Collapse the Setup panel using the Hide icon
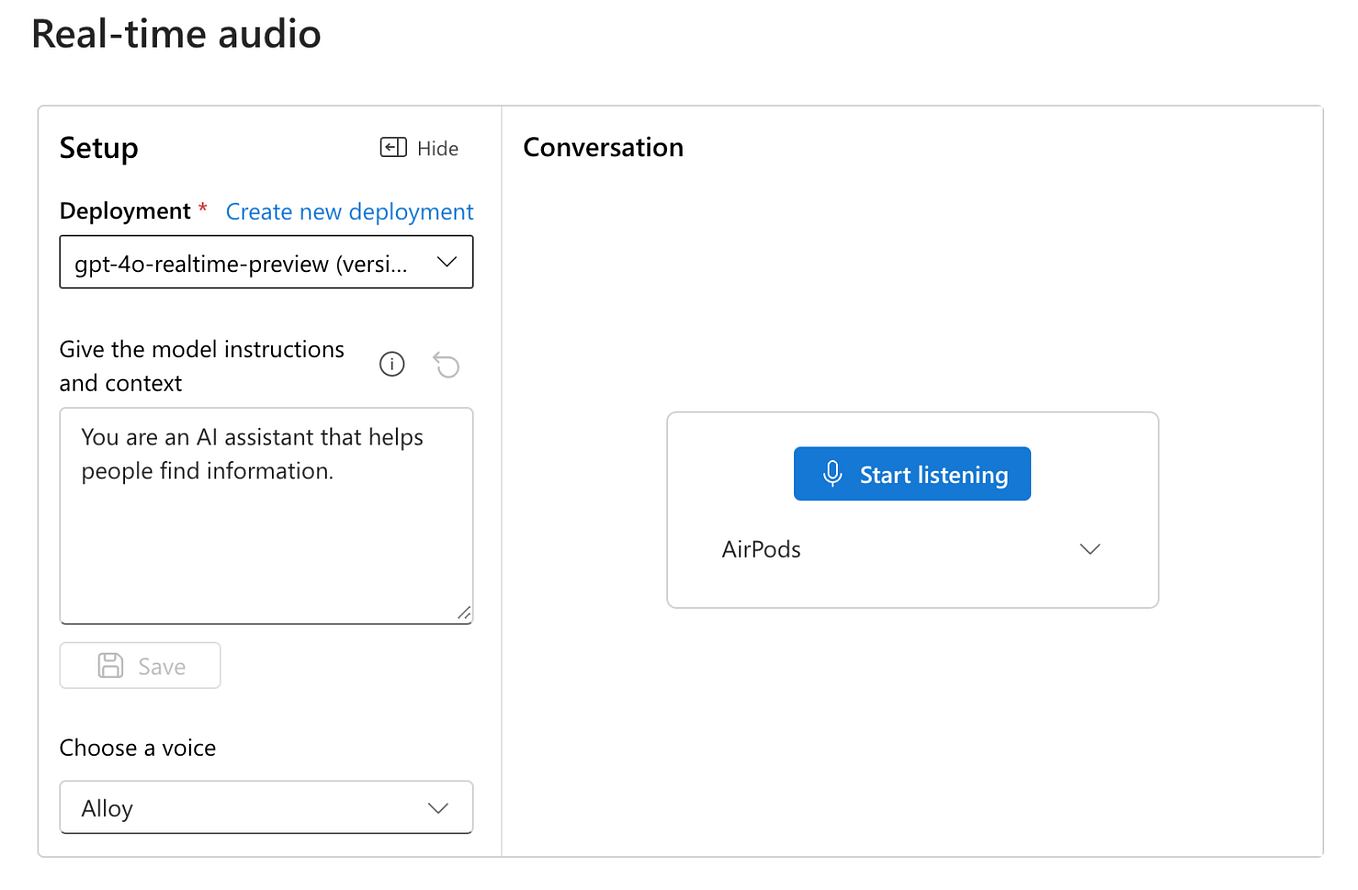This screenshot has height=890, width=1358. click(394, 147)
